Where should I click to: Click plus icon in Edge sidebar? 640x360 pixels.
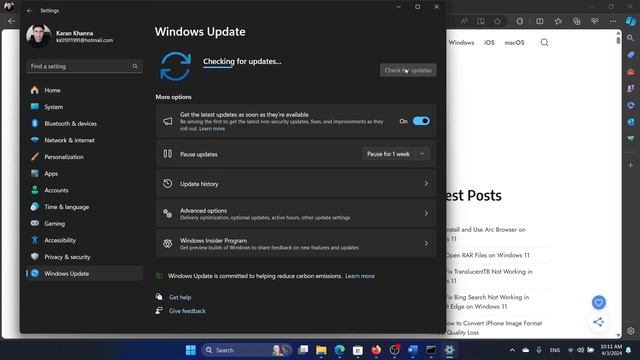(631, 165)
